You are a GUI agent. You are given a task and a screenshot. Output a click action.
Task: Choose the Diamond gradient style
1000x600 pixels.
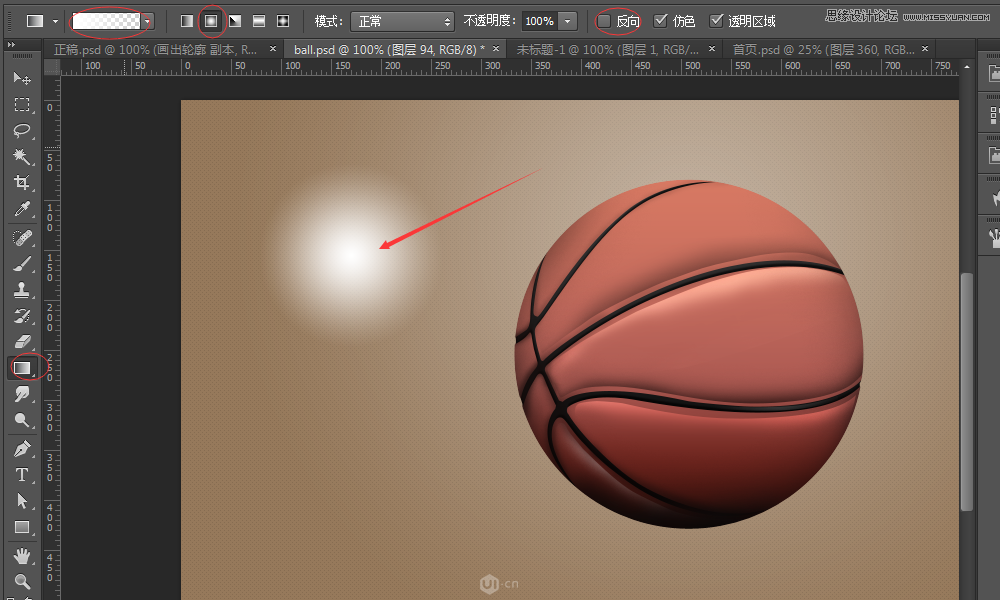[283, 21]
